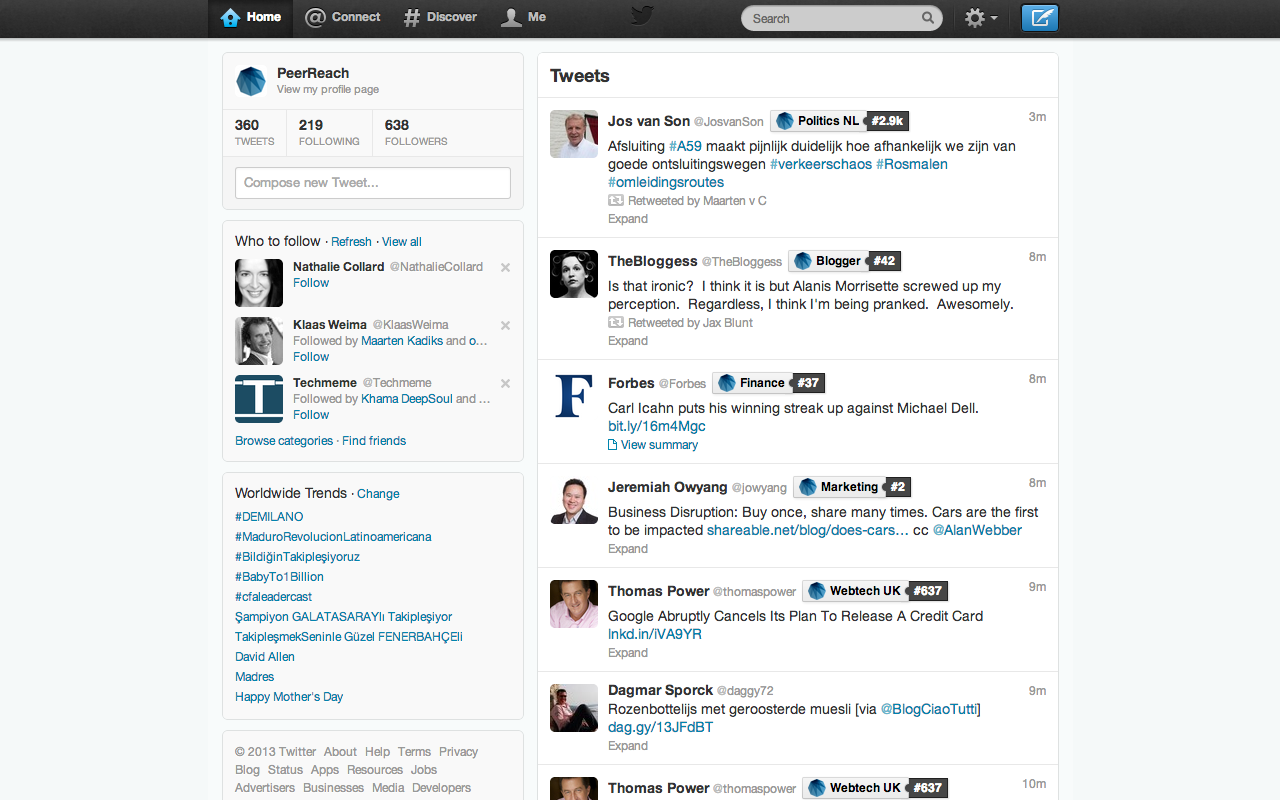Open Browse categories link
Screen dimensions: 1280x800
[x=284, y=441]
